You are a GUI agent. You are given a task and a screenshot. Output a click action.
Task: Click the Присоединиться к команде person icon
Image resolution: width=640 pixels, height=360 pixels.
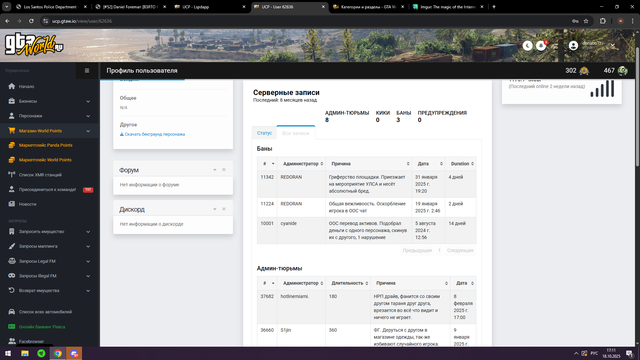point(11,189)
